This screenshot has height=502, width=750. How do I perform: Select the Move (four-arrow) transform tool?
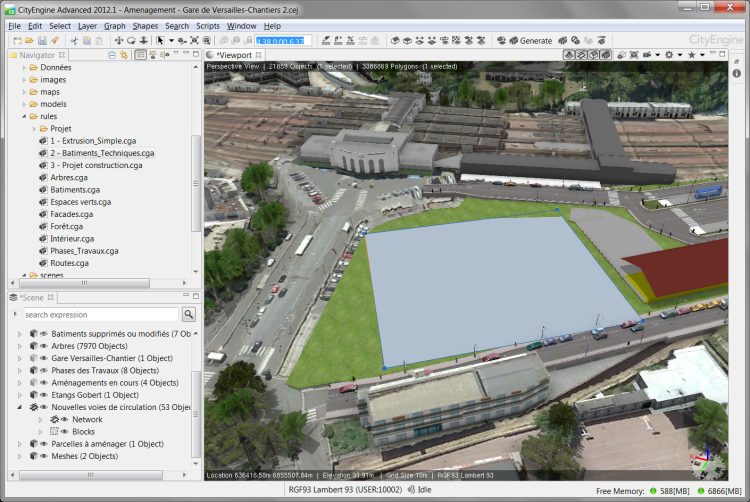pyautogui.click(x=119, y=41)
